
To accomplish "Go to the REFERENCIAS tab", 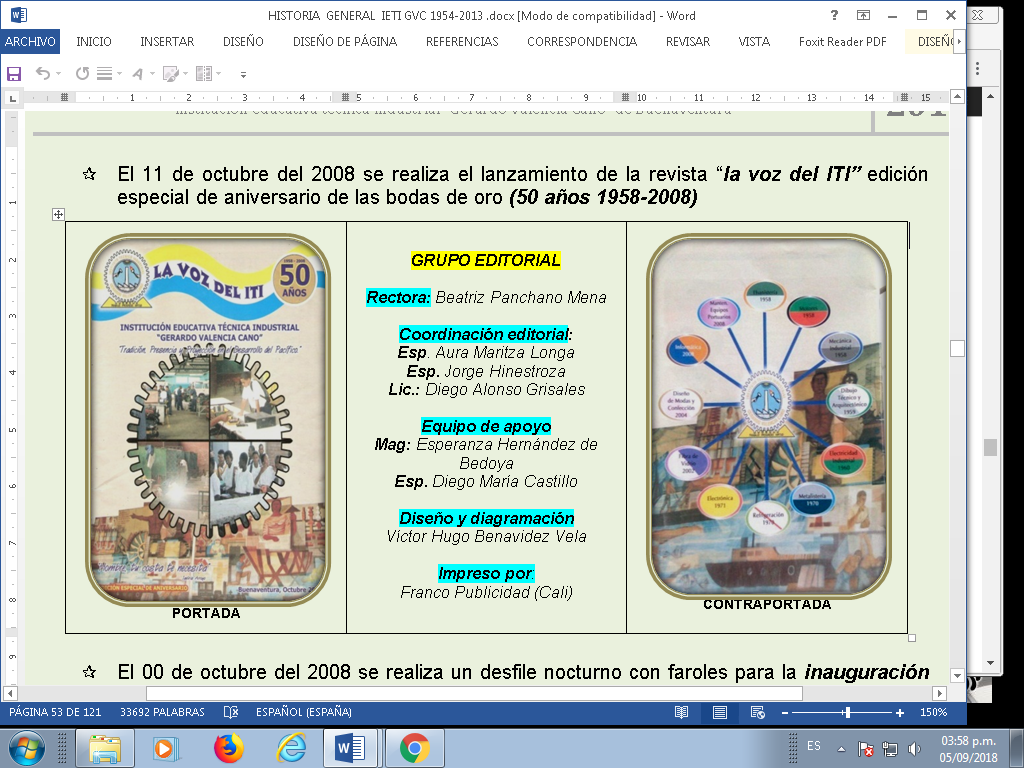I will click(462, 42).
